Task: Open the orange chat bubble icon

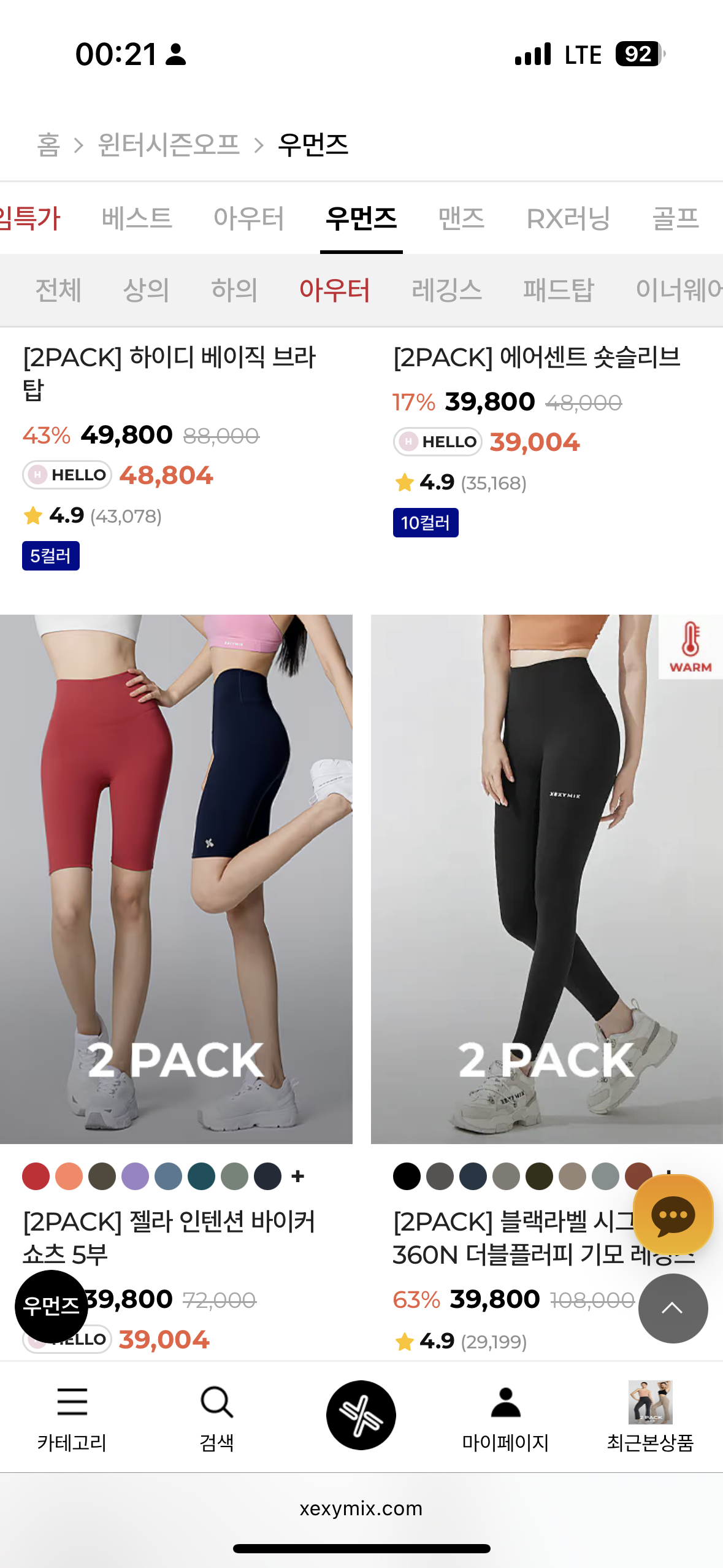Action: point(673,1215)
